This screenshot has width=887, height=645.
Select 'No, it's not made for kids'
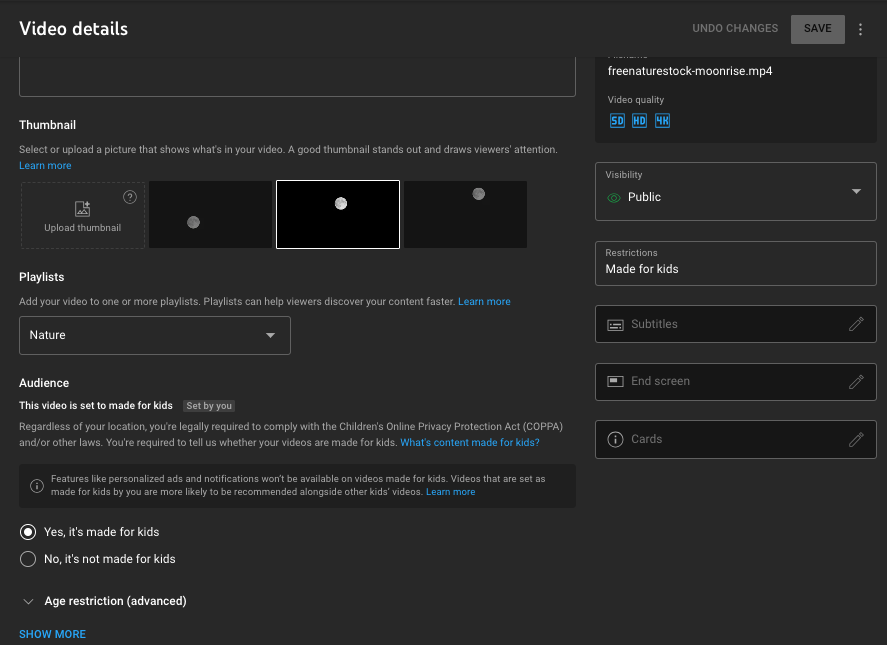pyautogui.click(x=28, y=559)
